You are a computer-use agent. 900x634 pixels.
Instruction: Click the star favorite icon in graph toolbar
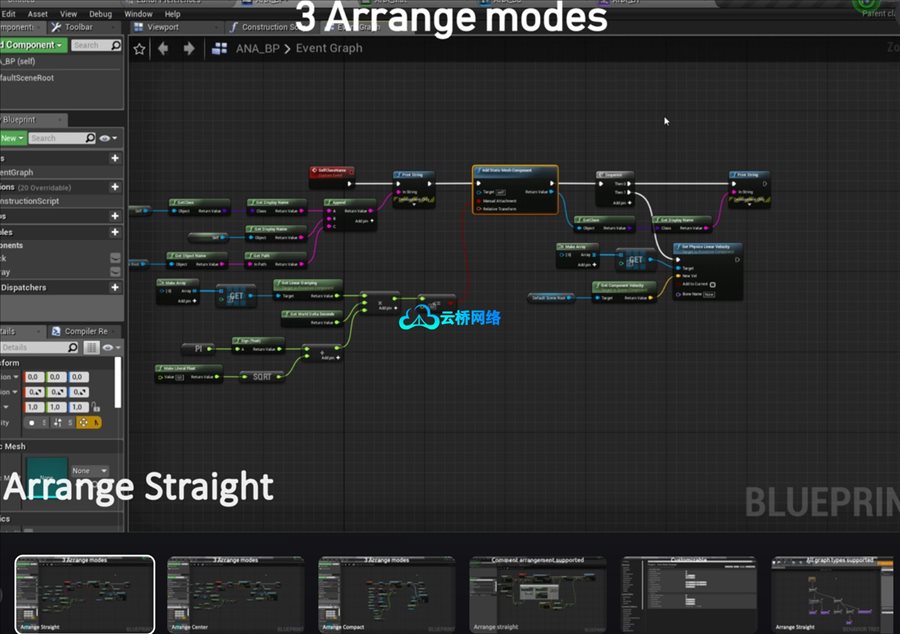[139, 49]
